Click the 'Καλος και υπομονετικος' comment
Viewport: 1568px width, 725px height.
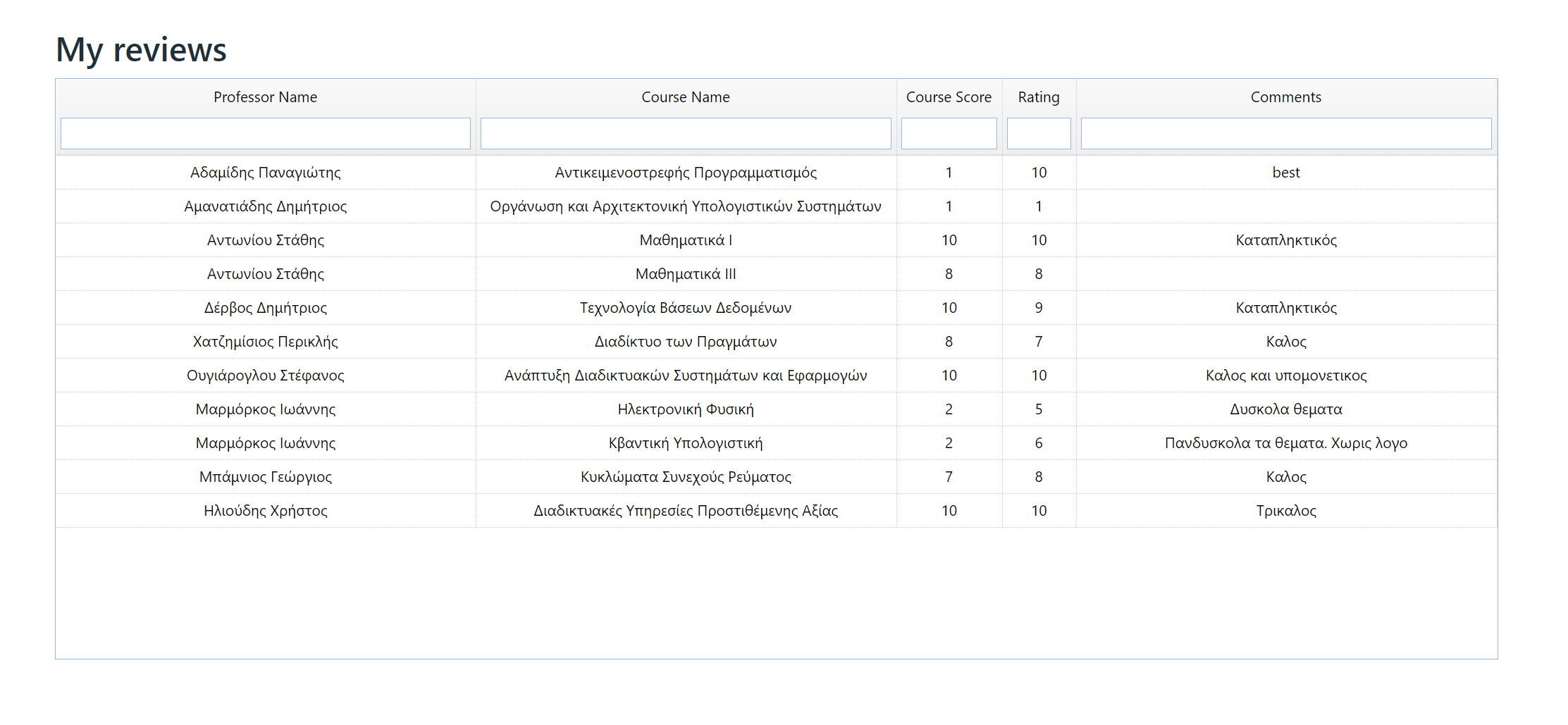pyautogui.click(x=1286, y=376)
